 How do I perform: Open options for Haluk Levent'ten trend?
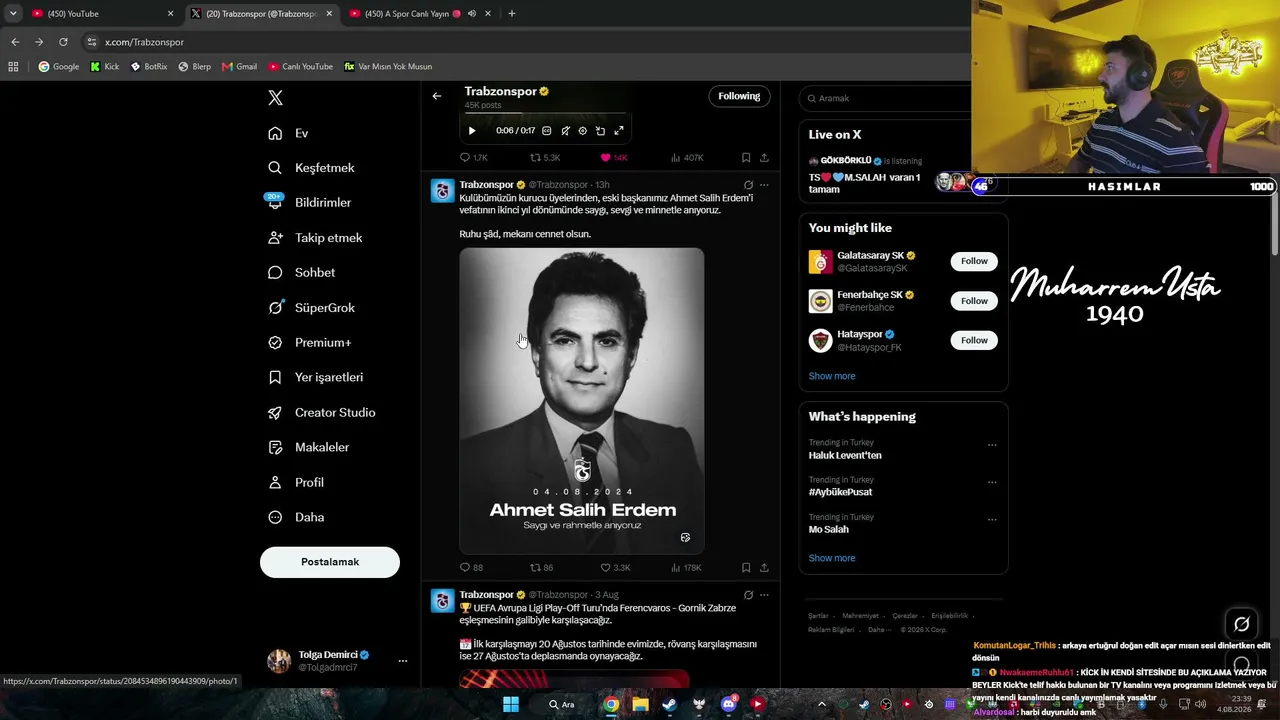[x=992, y=445]
